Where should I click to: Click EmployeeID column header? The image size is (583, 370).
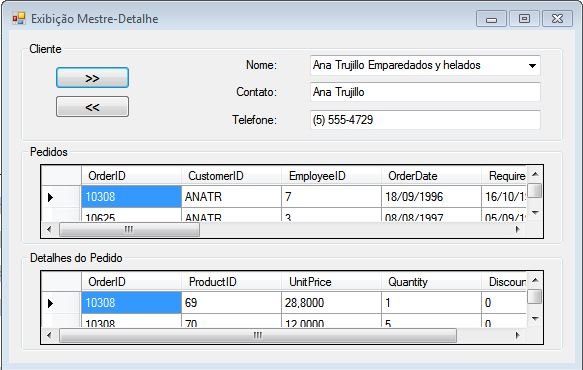pos(331,176)
